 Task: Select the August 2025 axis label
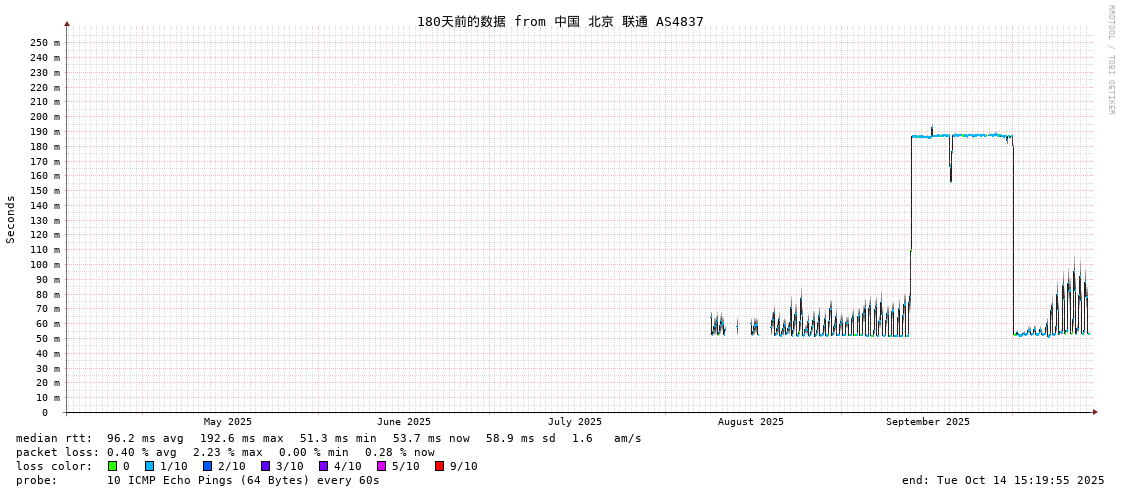point(751,422)
